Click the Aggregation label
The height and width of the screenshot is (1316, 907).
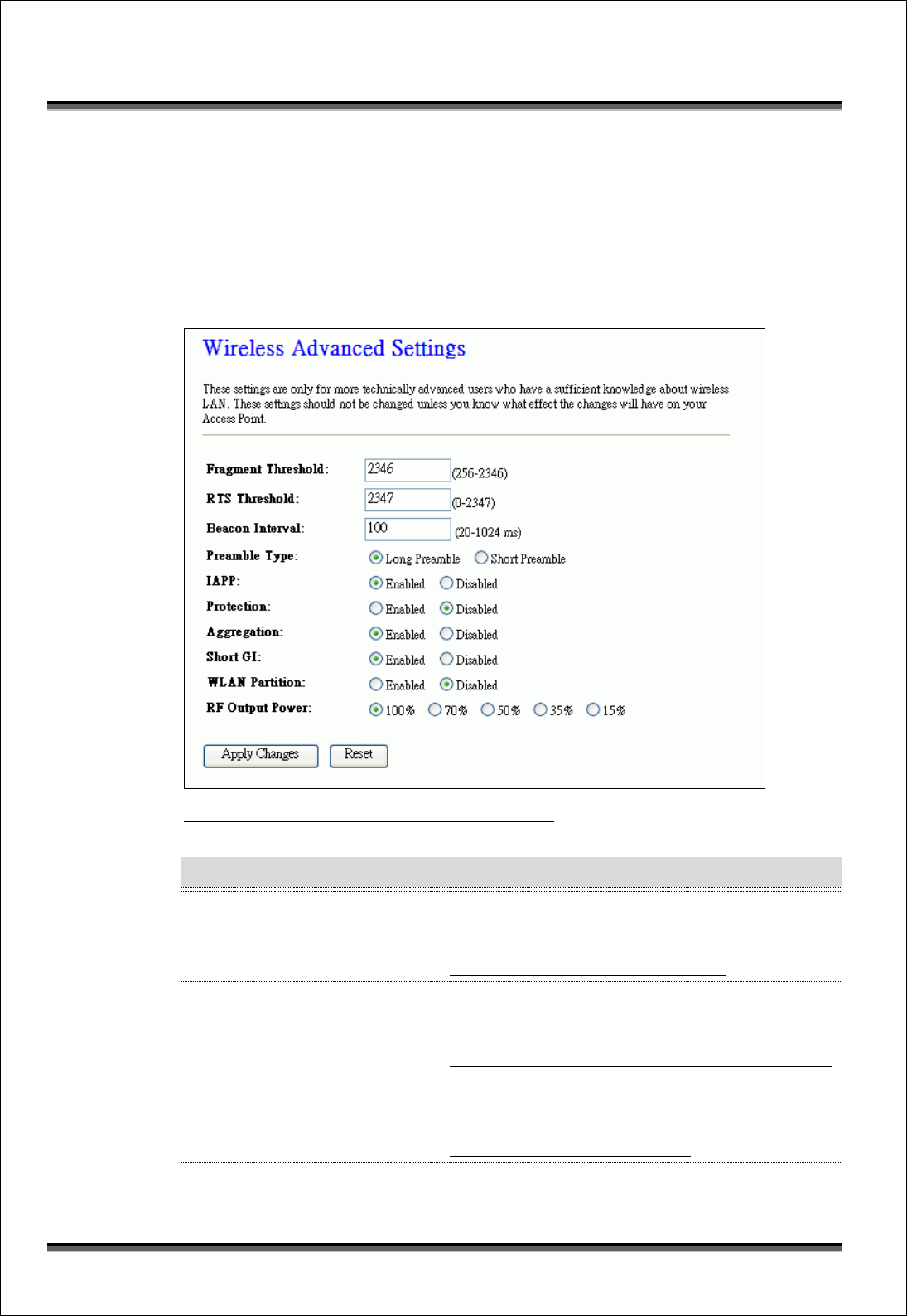coord(244,632)
